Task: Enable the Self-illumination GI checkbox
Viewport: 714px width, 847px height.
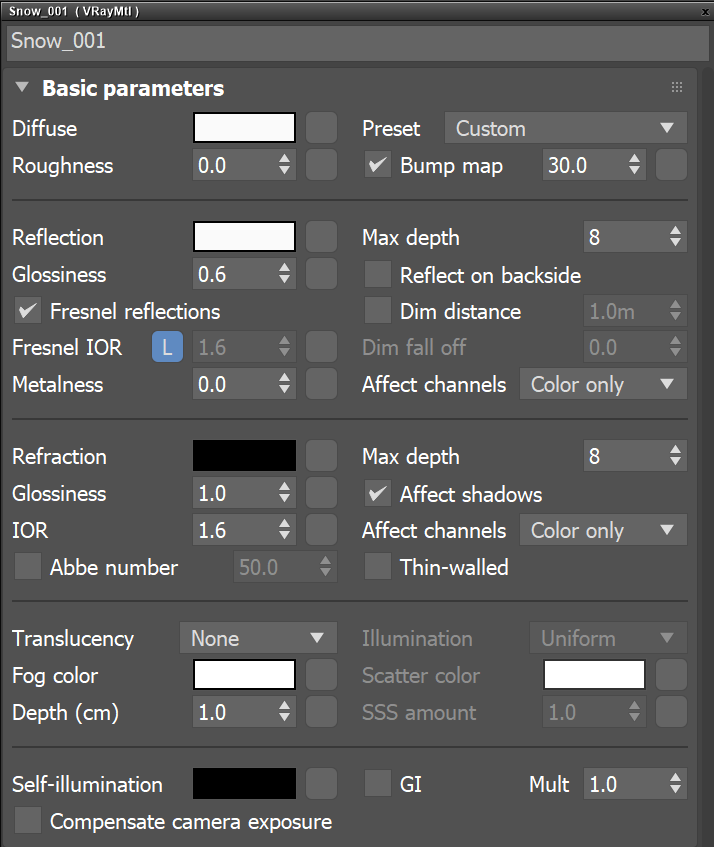Action: (378, 784)
